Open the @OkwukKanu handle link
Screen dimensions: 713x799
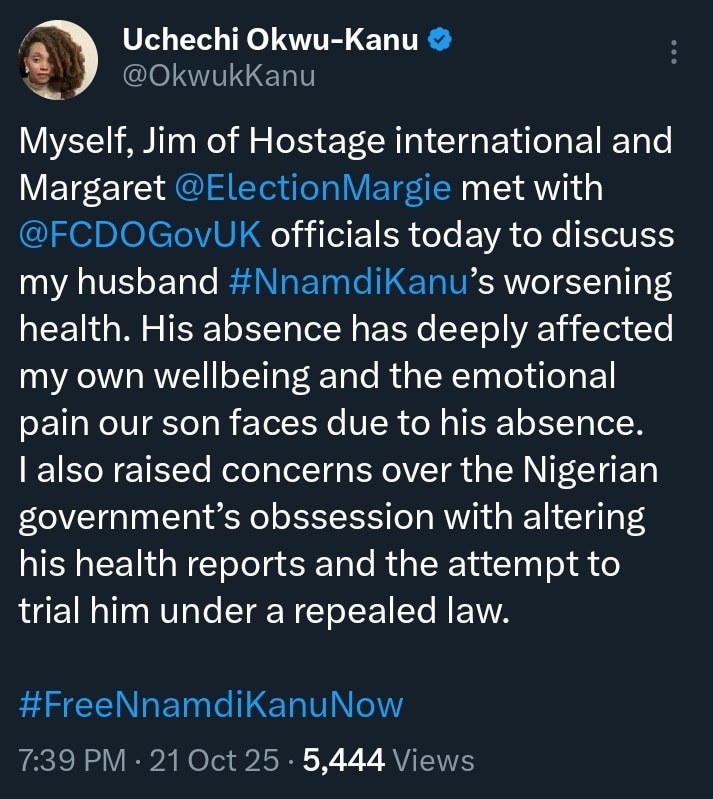click(218, 76)
